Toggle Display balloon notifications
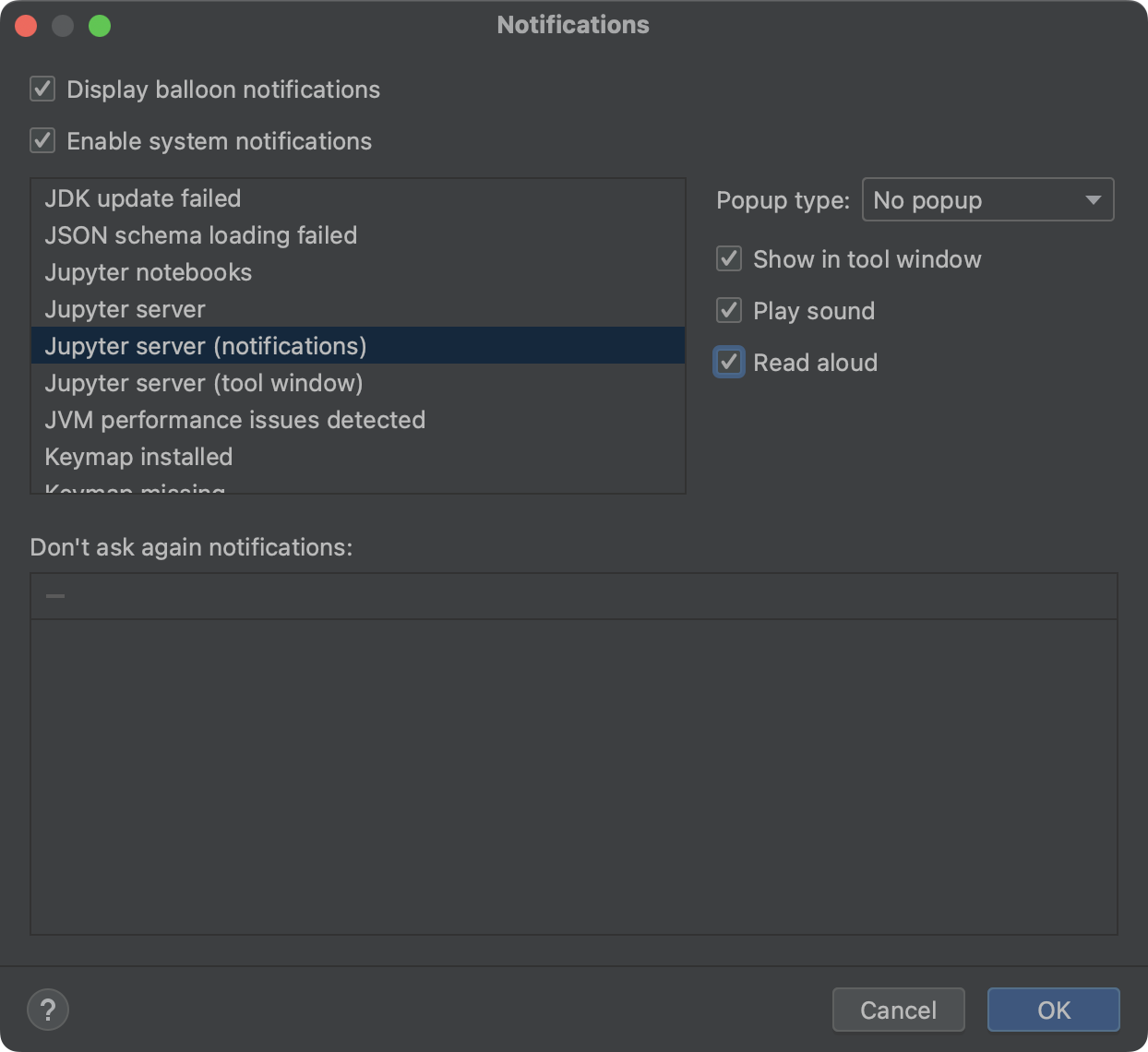 click(41, 89)
